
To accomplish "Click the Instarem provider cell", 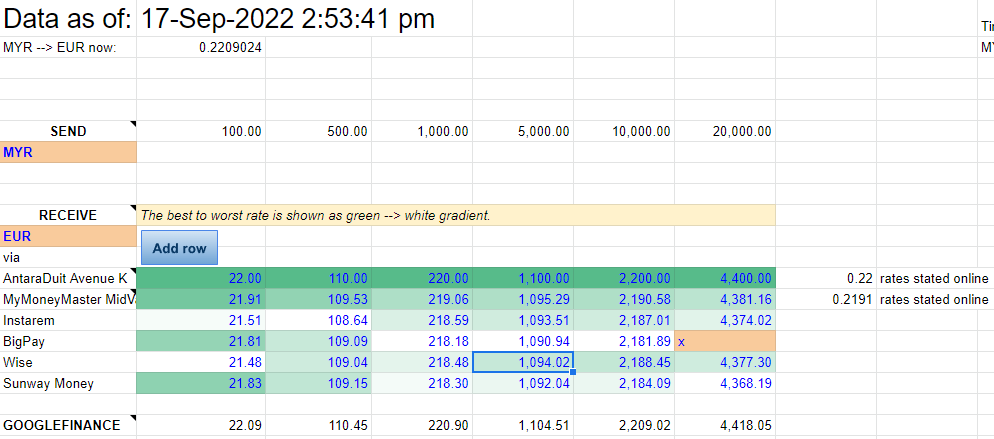I will tap(68, 320).
